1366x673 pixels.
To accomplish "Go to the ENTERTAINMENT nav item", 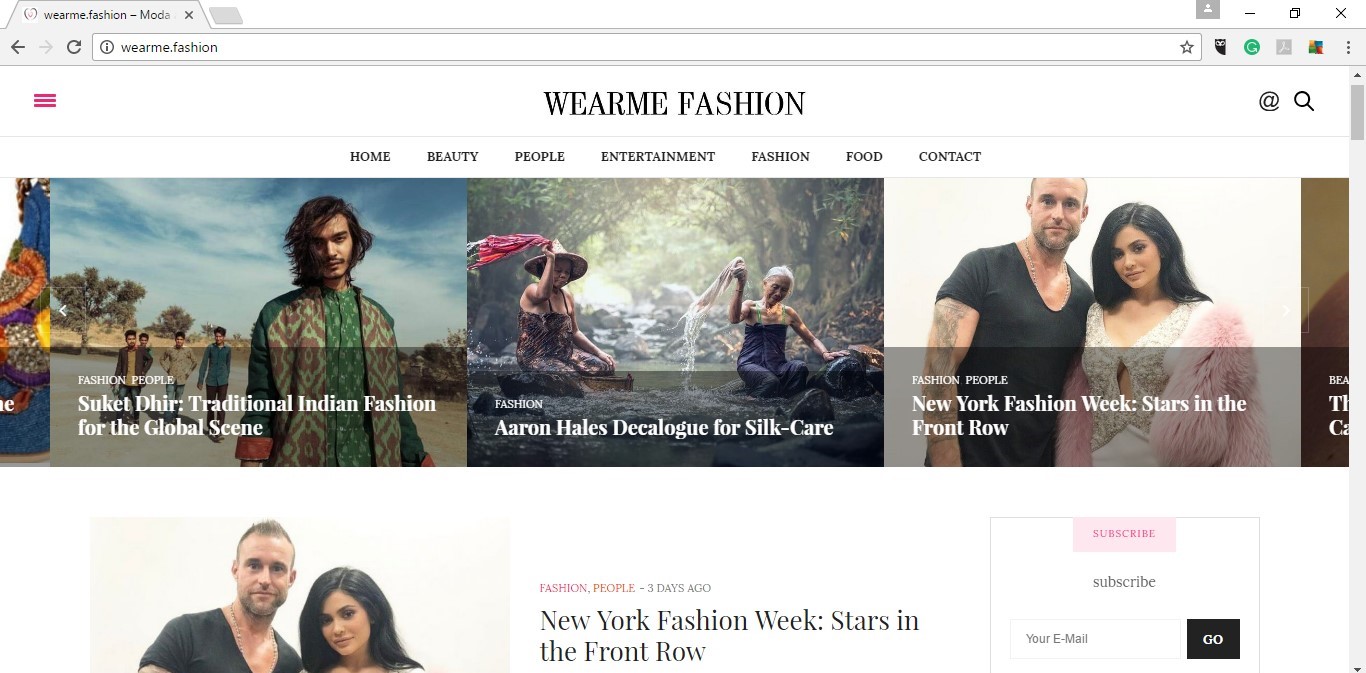I will tap(658, 157).
